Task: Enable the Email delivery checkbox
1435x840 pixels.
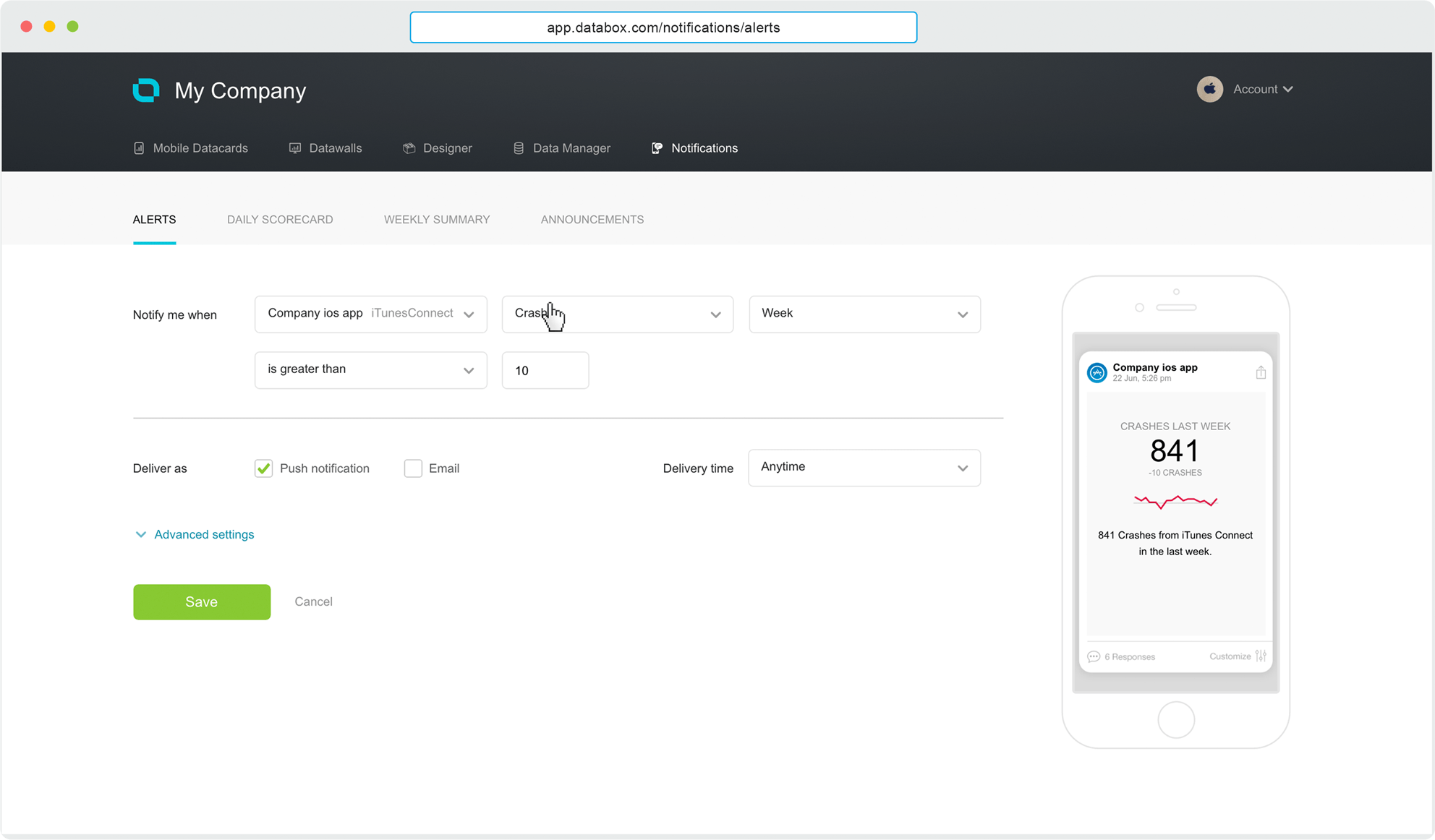Action: pos(413,468)
